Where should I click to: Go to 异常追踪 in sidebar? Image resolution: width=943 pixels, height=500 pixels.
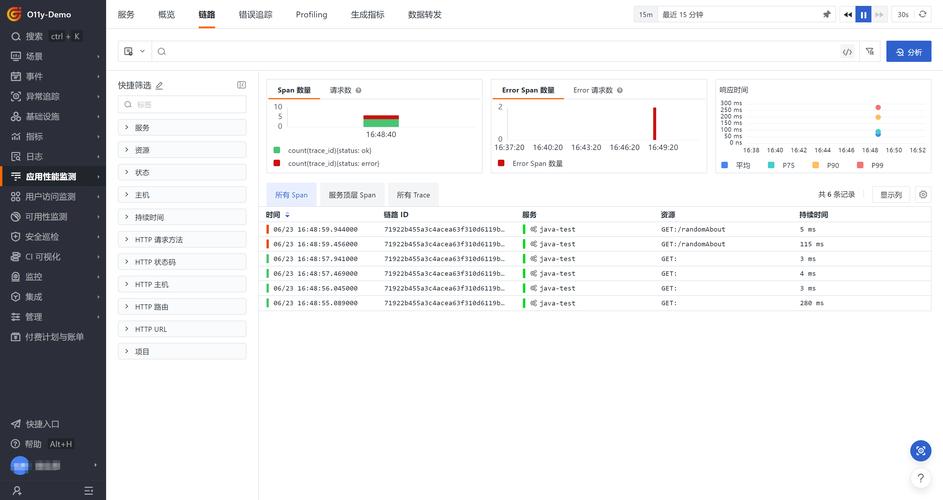(x=53, y=96)
